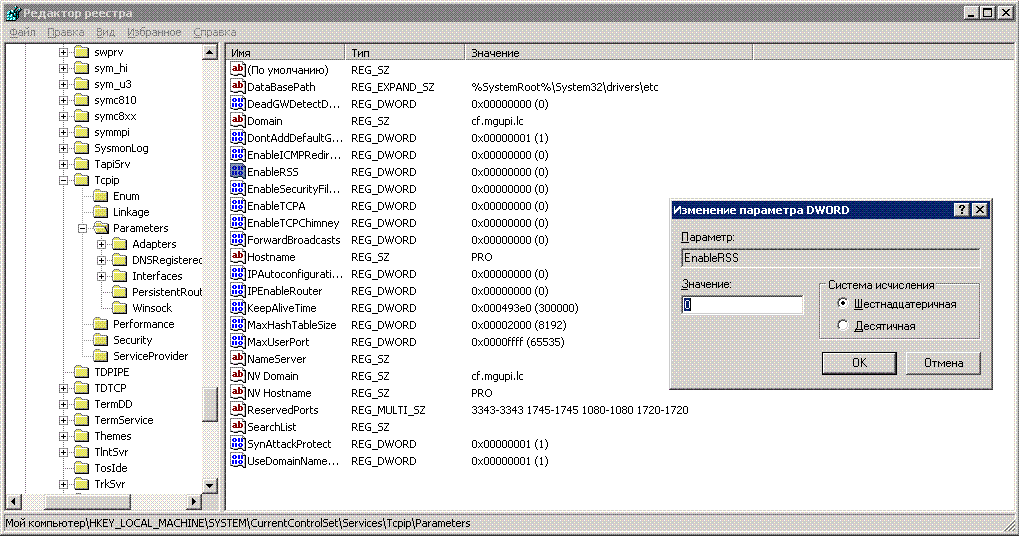Click the ForwardBroadcasts DWORD icon

(x=238, y=239)
